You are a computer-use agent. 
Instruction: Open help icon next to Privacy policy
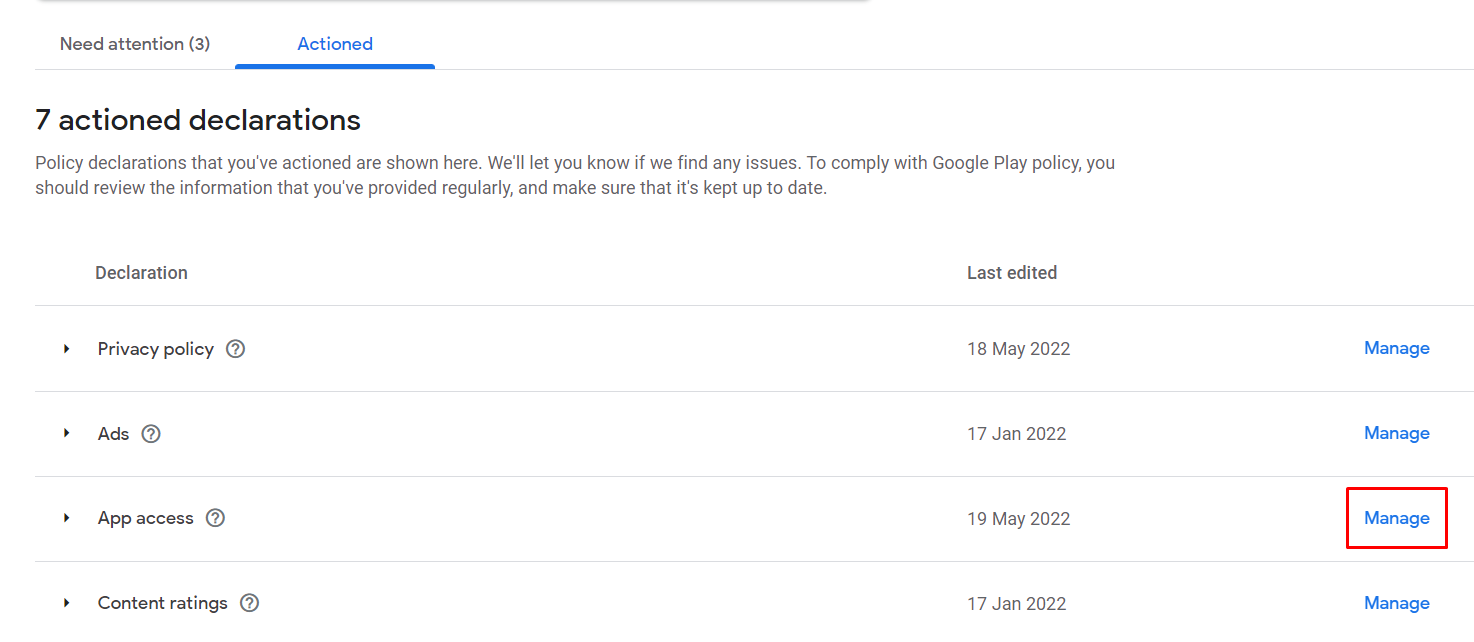tap(236, 349)
